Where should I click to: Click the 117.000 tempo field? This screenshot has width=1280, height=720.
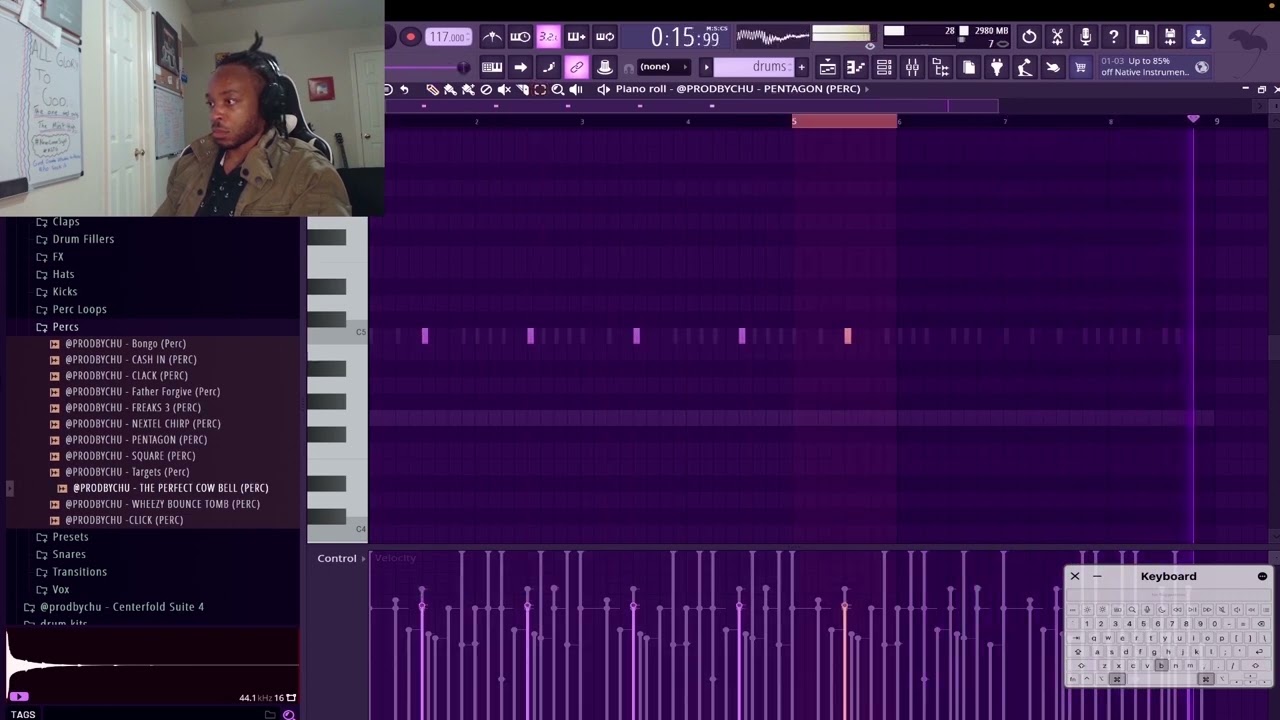coord(448,37)
